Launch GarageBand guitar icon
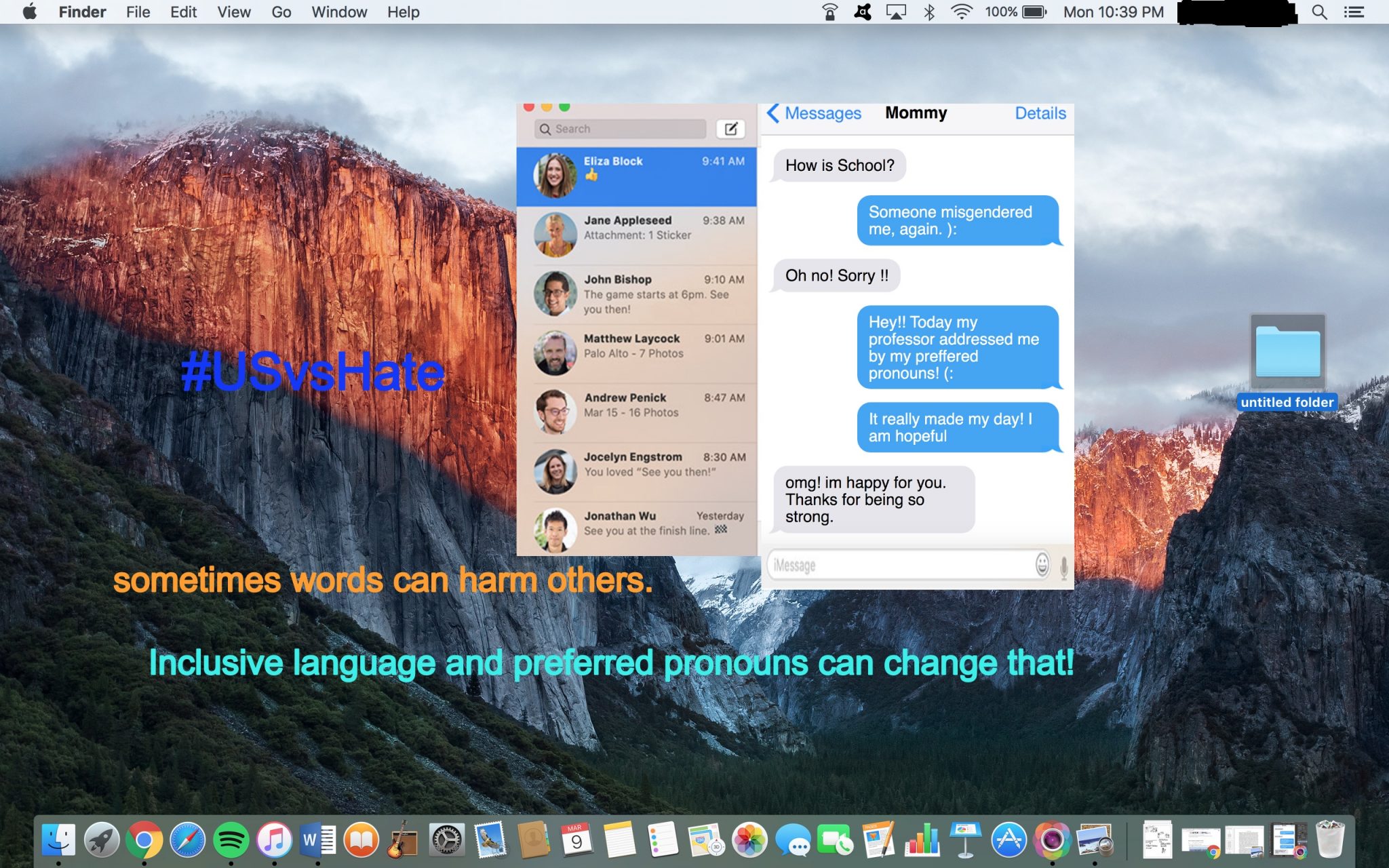 coord(404,840)
